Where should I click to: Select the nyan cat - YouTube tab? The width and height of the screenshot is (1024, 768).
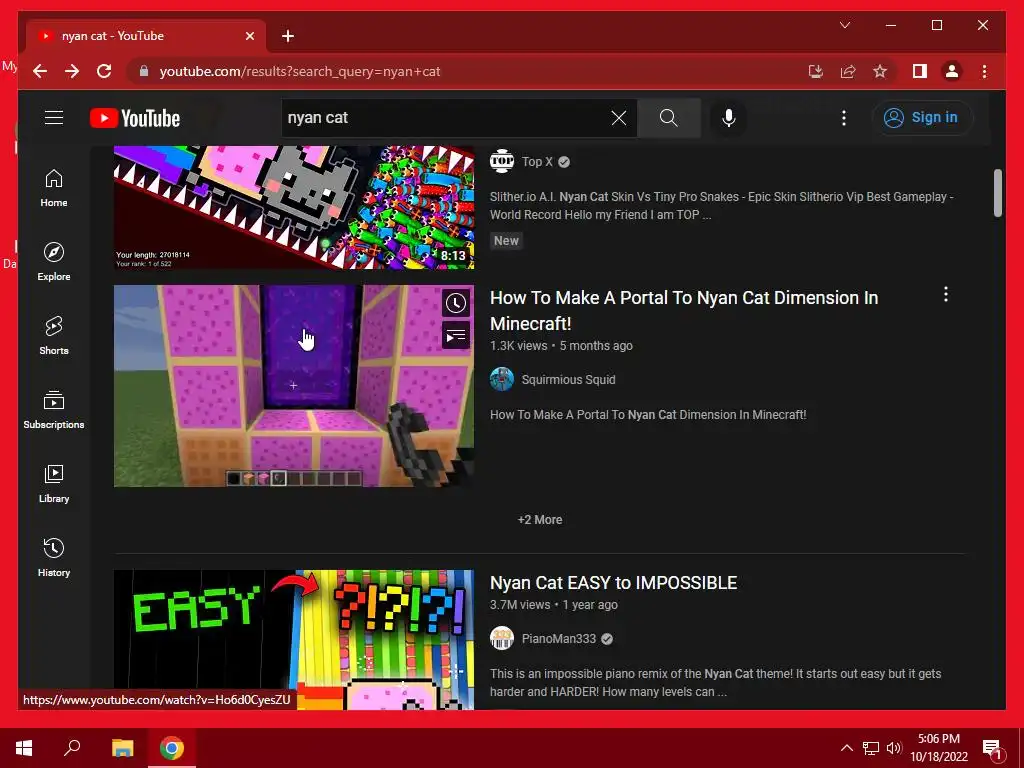coord(146,36)
